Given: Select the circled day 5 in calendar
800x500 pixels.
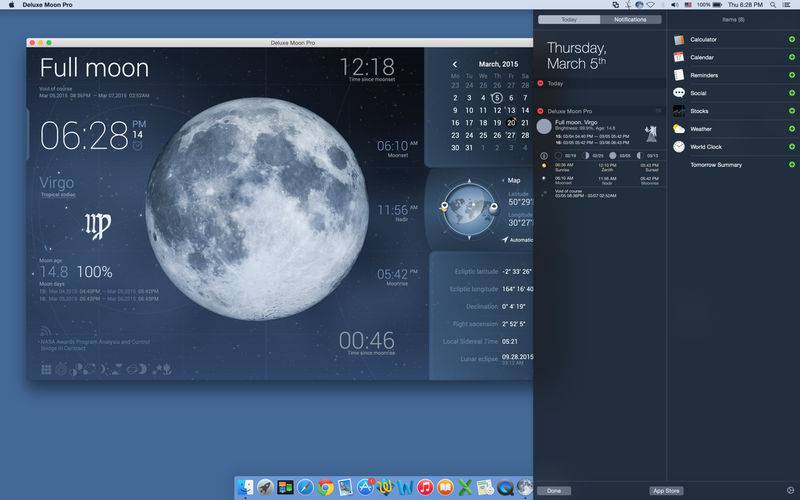Looking at the screenshot, I should point(496,98).
